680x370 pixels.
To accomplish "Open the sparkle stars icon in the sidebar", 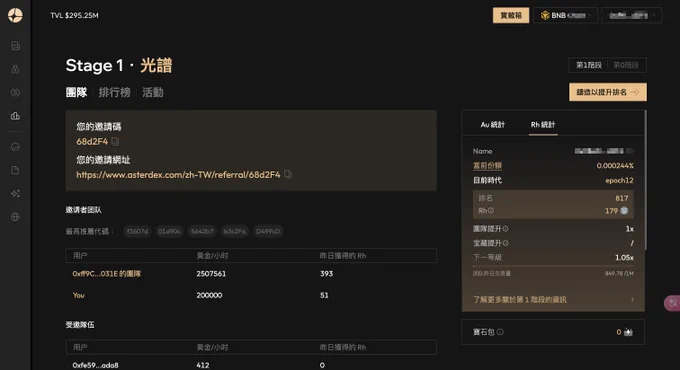I will point(15,193).
